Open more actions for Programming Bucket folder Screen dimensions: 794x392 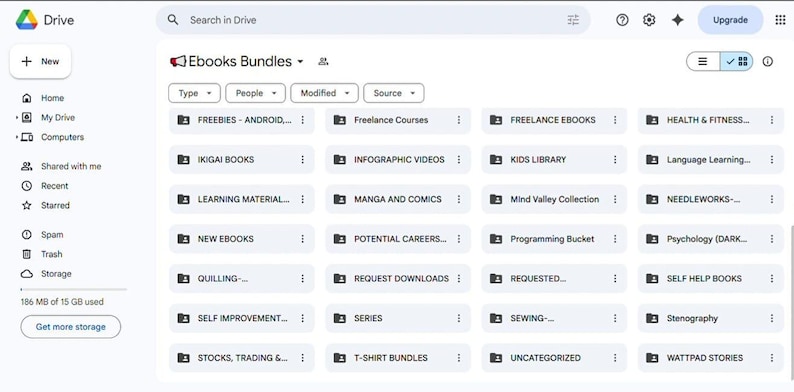pos(615,239)
